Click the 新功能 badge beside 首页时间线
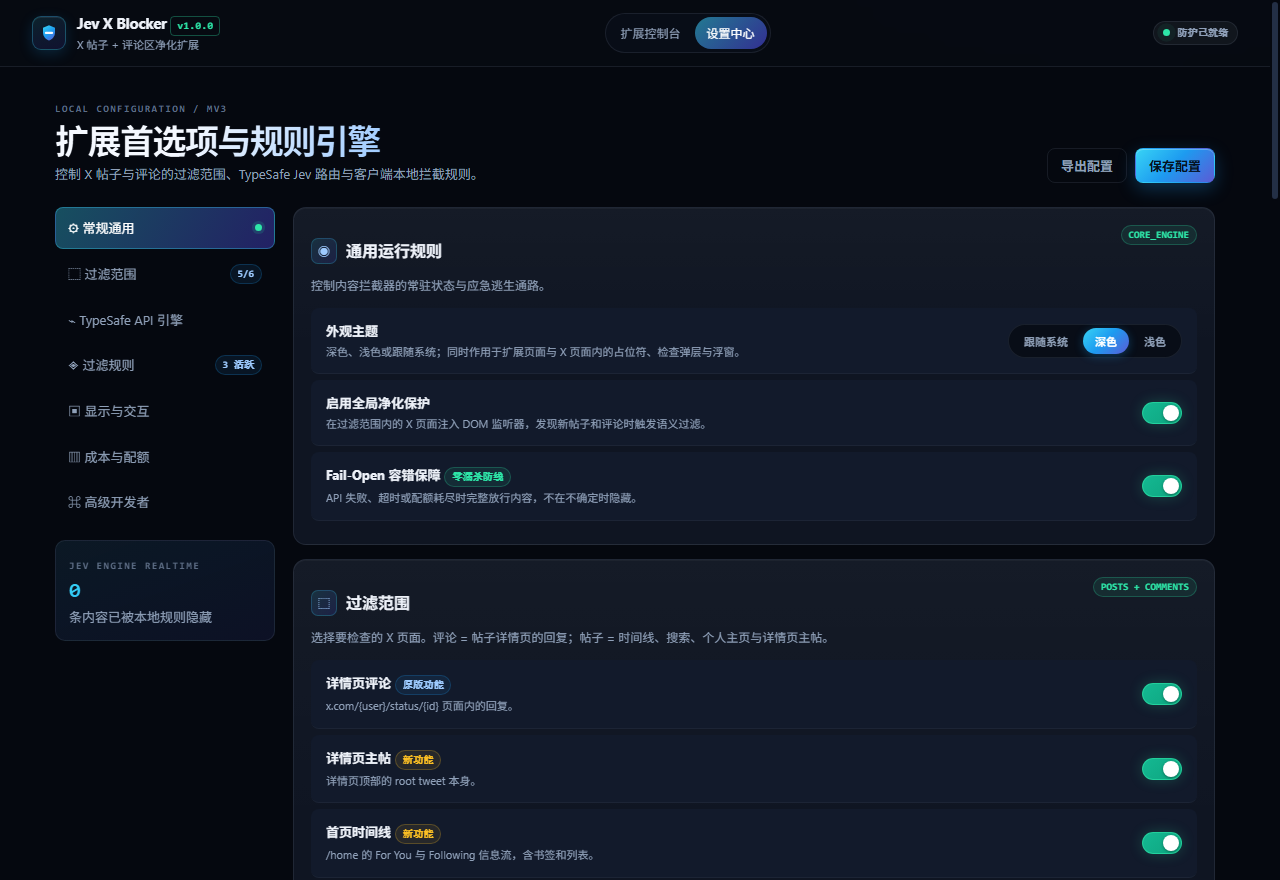This screenshot has width=1280, height=880. click(418, 834)
